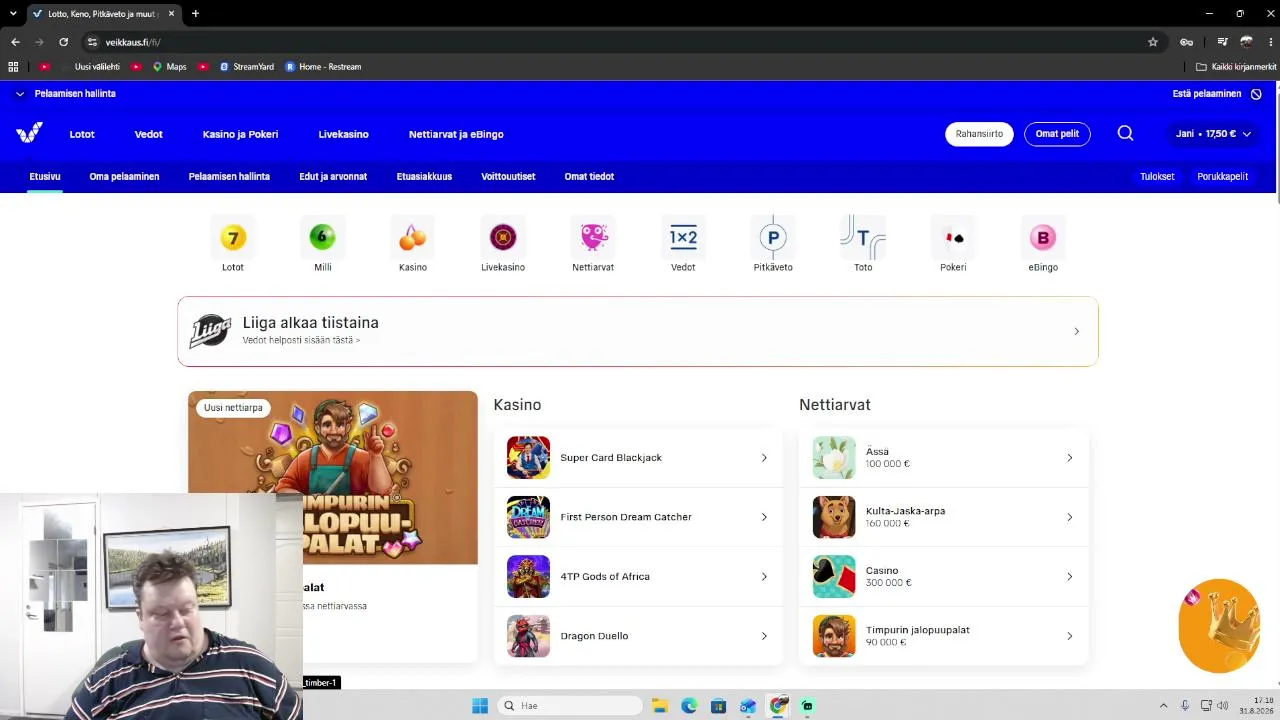Click the Uusi nettiarpa promo banner image
The width and height of the screenshot is (1280, 720).
(x=333, y=477)
